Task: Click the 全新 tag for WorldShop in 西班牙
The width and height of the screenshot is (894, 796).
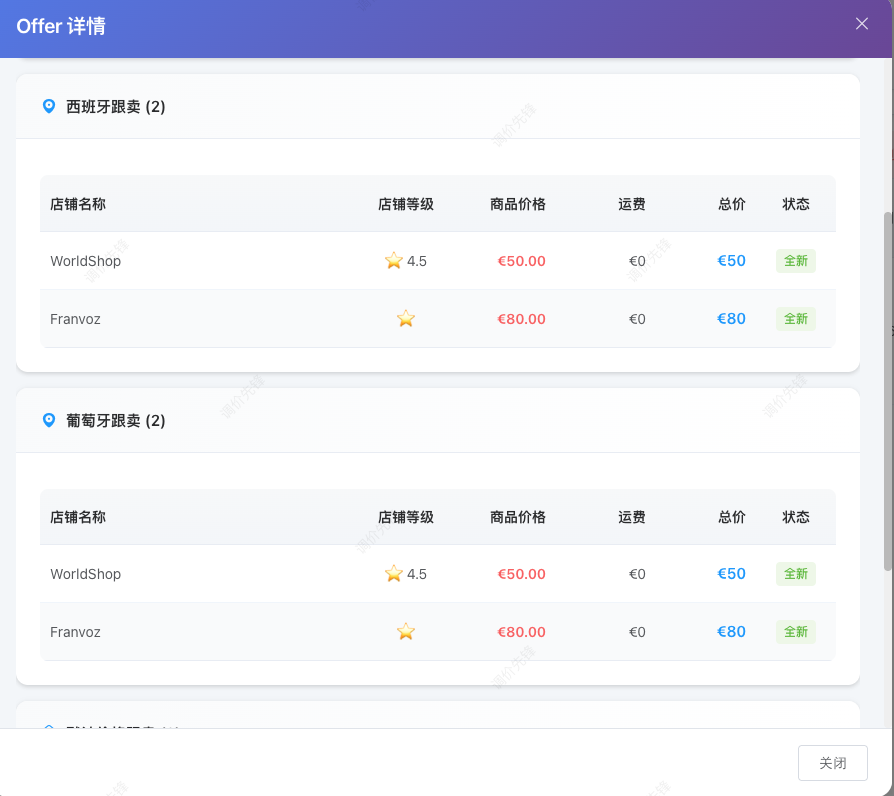Action: click(796, 261)
